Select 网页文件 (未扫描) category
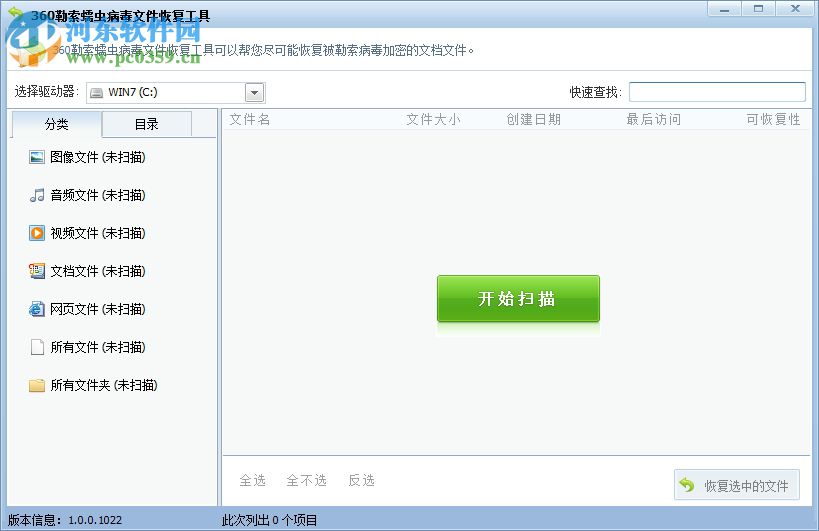Screen dimensions: 819x531 [87, 309]
